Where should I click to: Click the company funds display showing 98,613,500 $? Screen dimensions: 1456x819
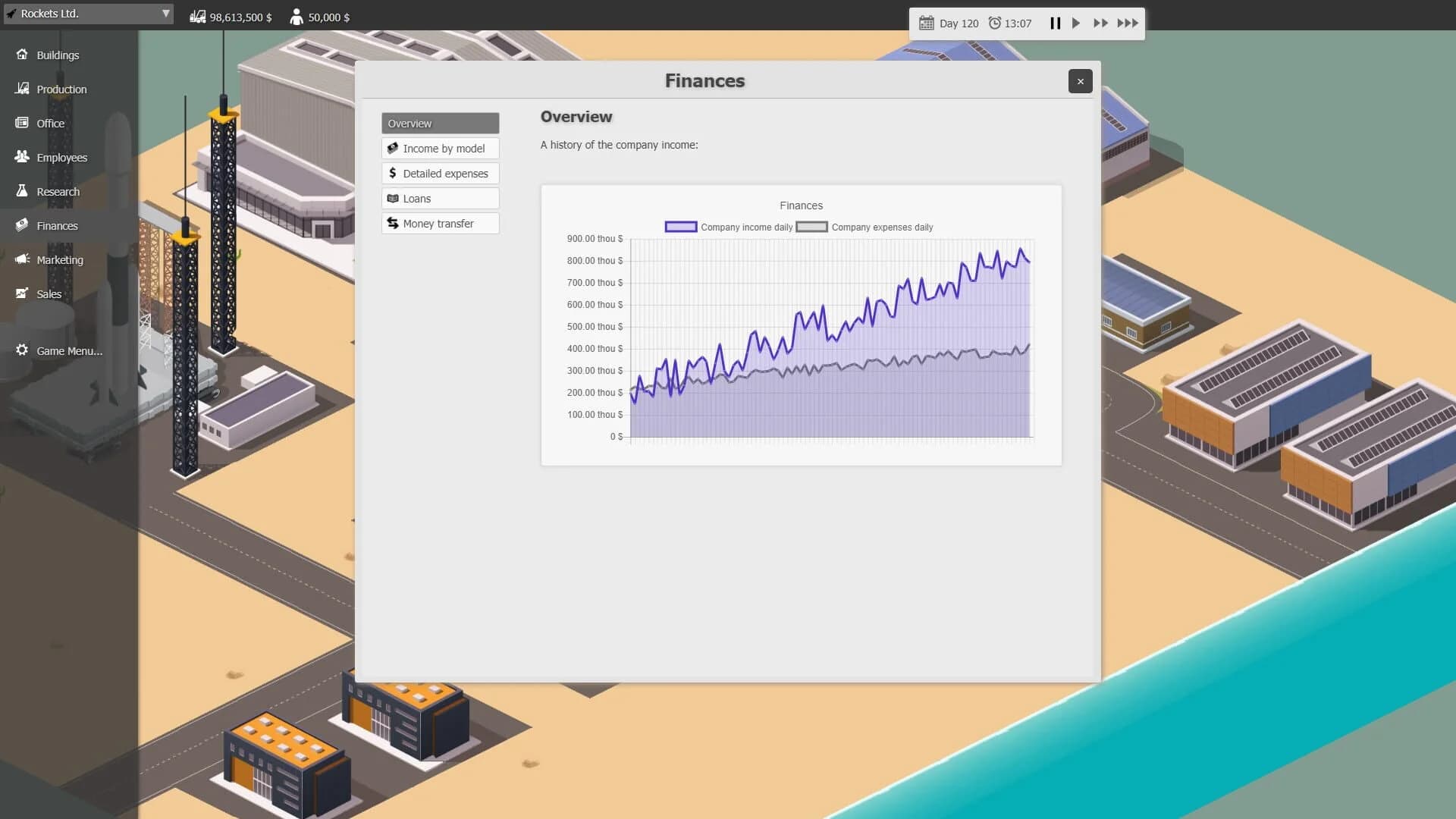click(x=231, y=17)
